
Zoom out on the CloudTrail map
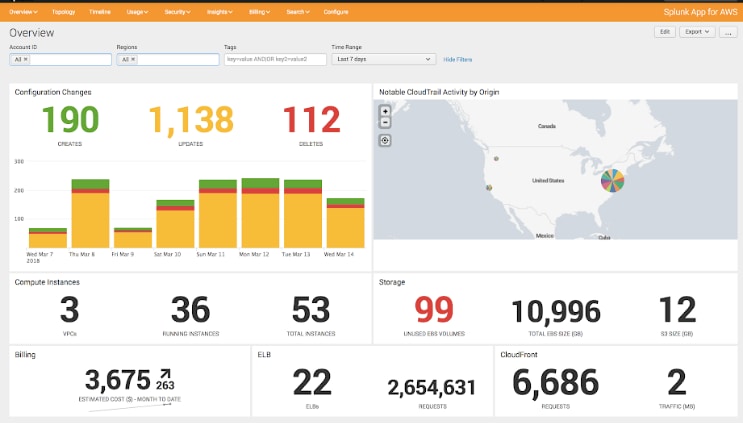(385, 123)
